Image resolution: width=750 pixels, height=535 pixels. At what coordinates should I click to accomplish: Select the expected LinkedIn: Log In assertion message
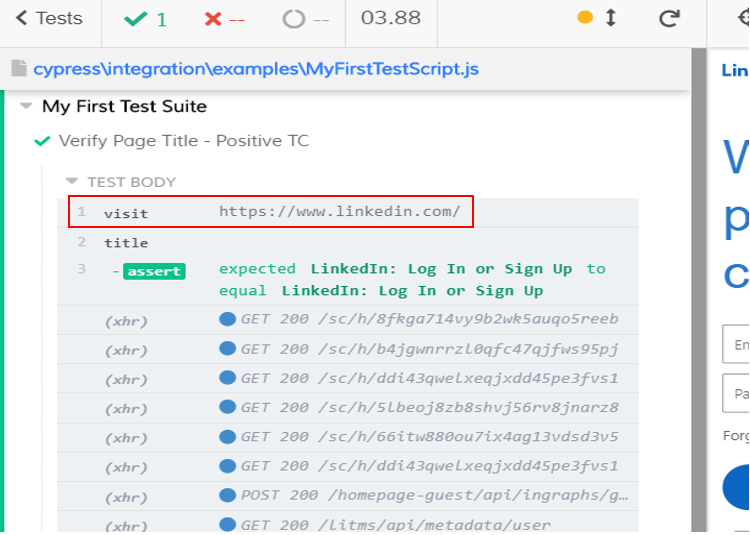(412, 280)
